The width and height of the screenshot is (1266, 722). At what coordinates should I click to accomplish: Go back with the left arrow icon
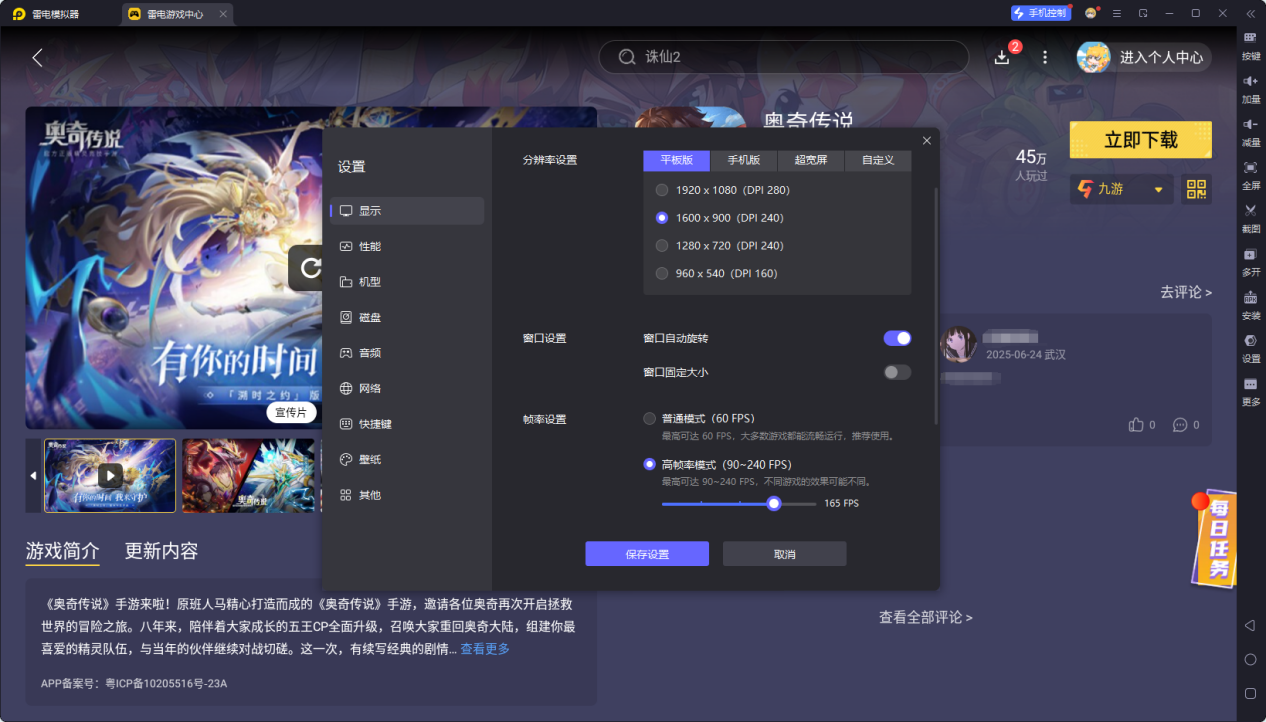(37, 57)
